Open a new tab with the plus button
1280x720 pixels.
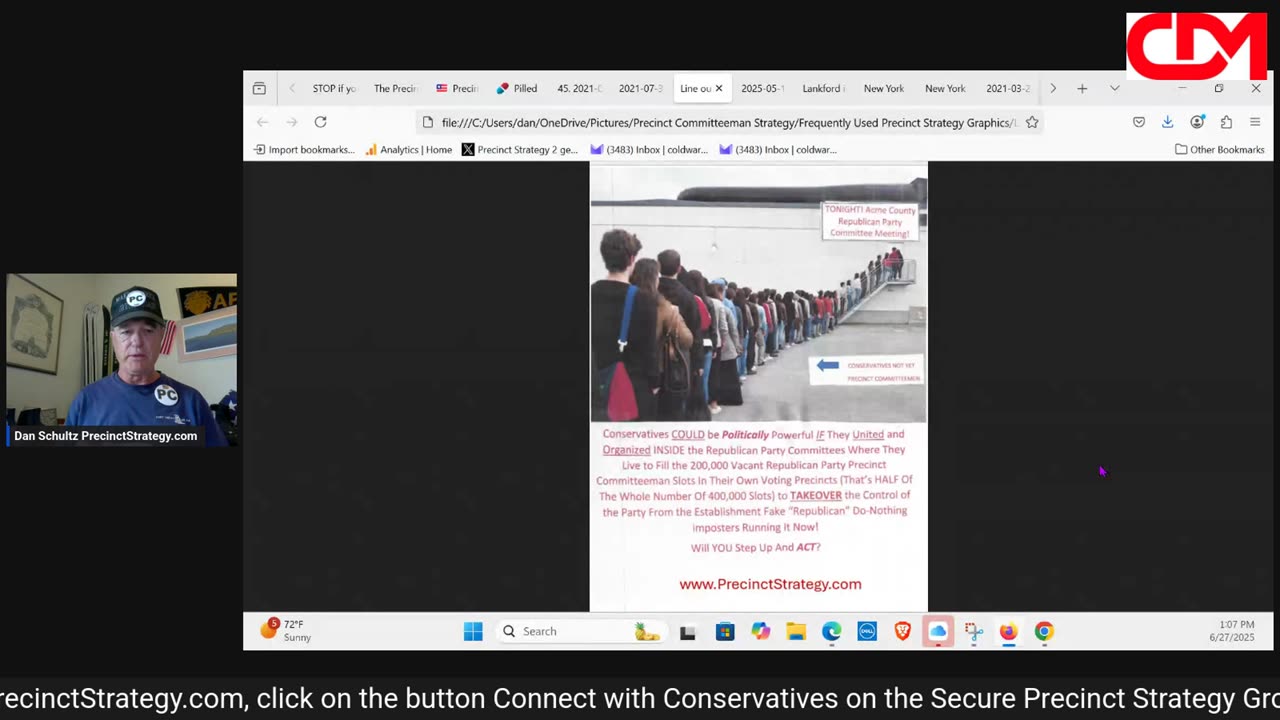pyautogui.click(x=1082, y=89)
